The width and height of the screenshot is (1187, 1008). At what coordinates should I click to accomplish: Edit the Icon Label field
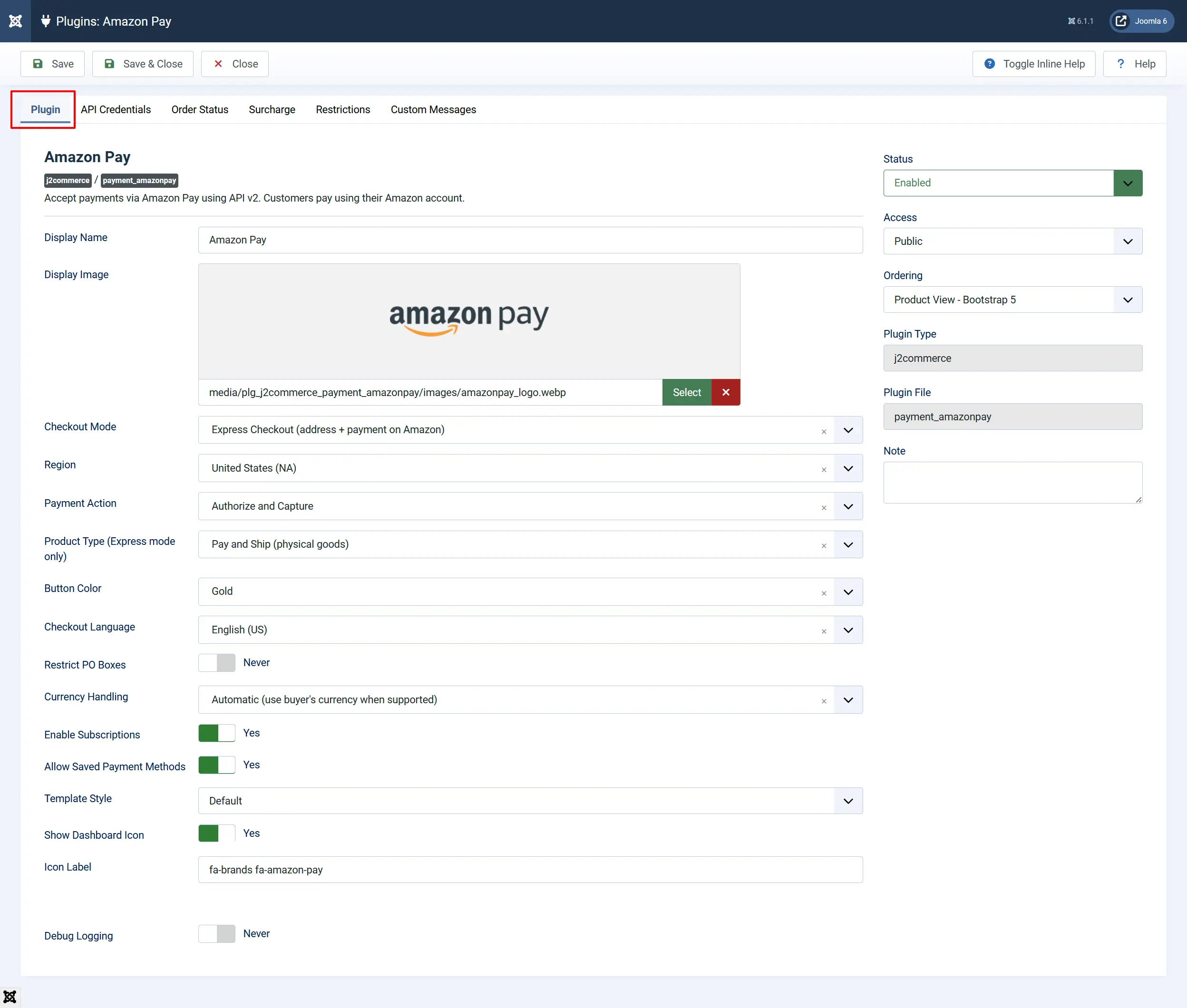tap(530, 870)
